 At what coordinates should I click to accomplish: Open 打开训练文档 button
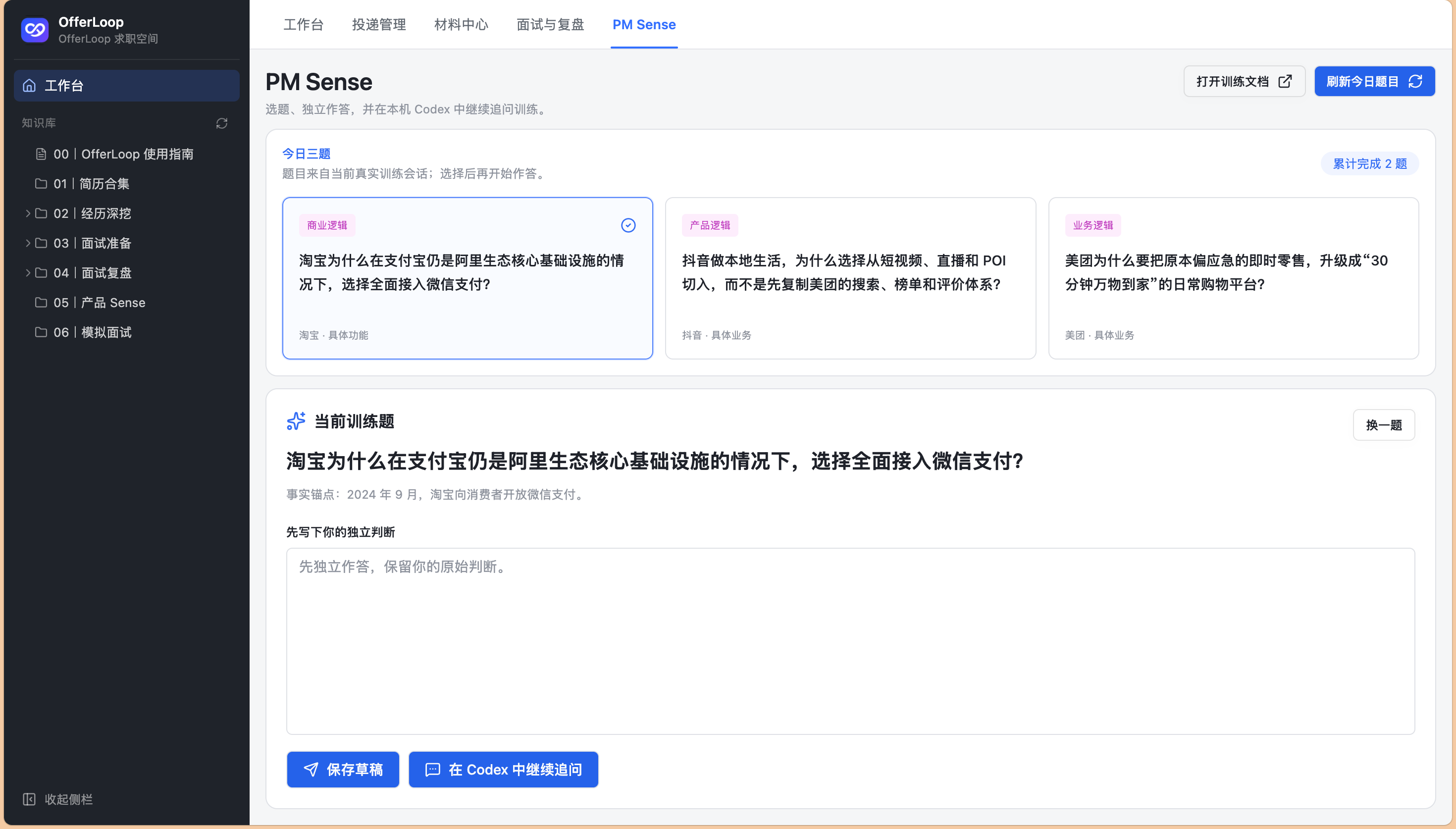[x=1244, y=81]
